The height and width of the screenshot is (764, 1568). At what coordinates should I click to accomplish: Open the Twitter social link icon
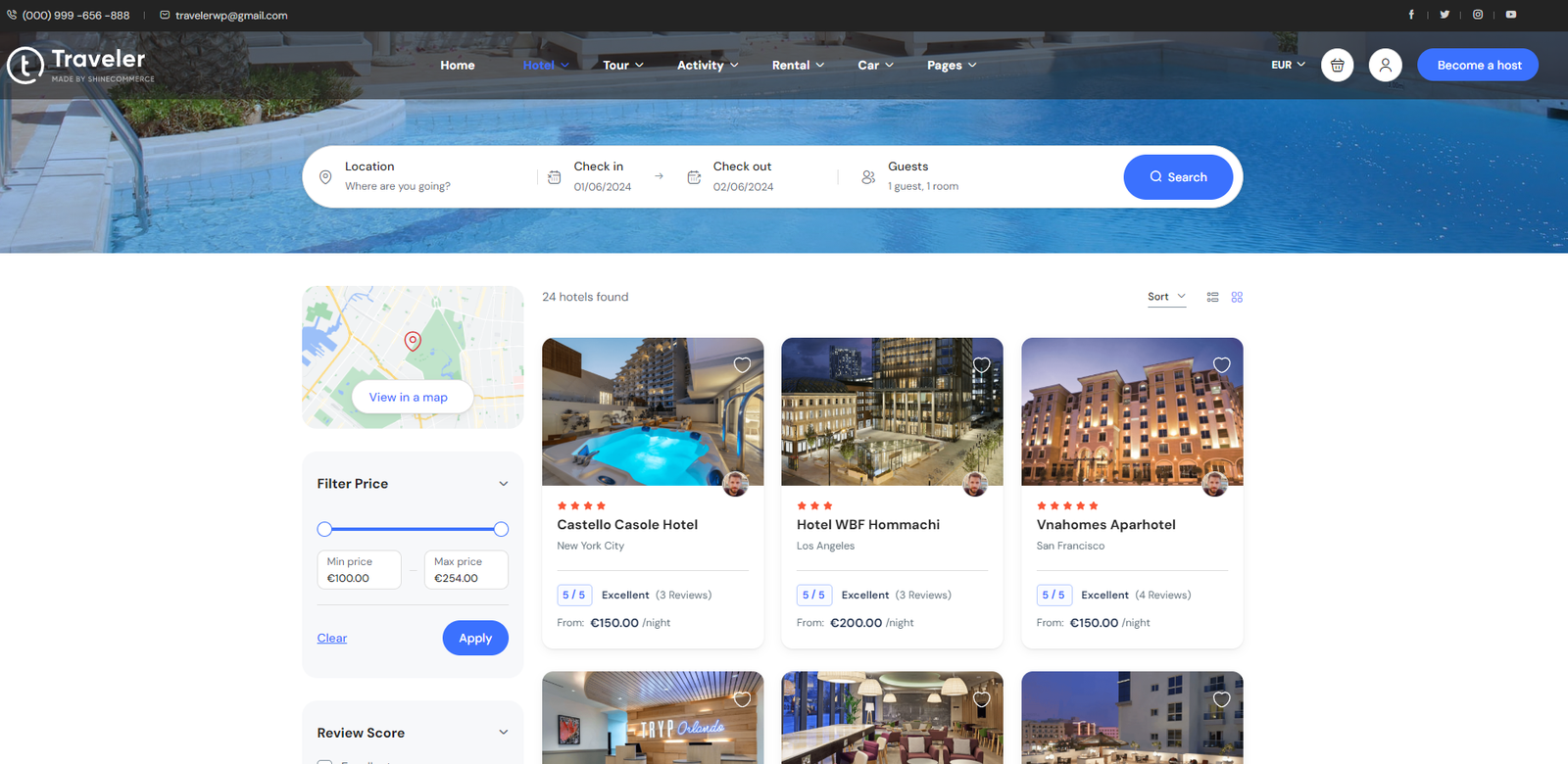1445,15
